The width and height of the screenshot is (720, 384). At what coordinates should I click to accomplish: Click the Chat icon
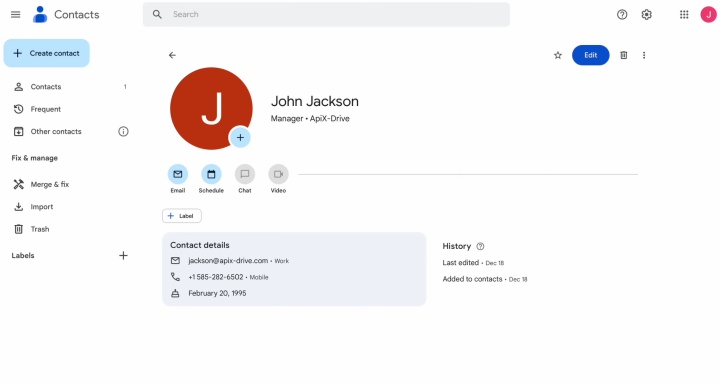(245, 174)
